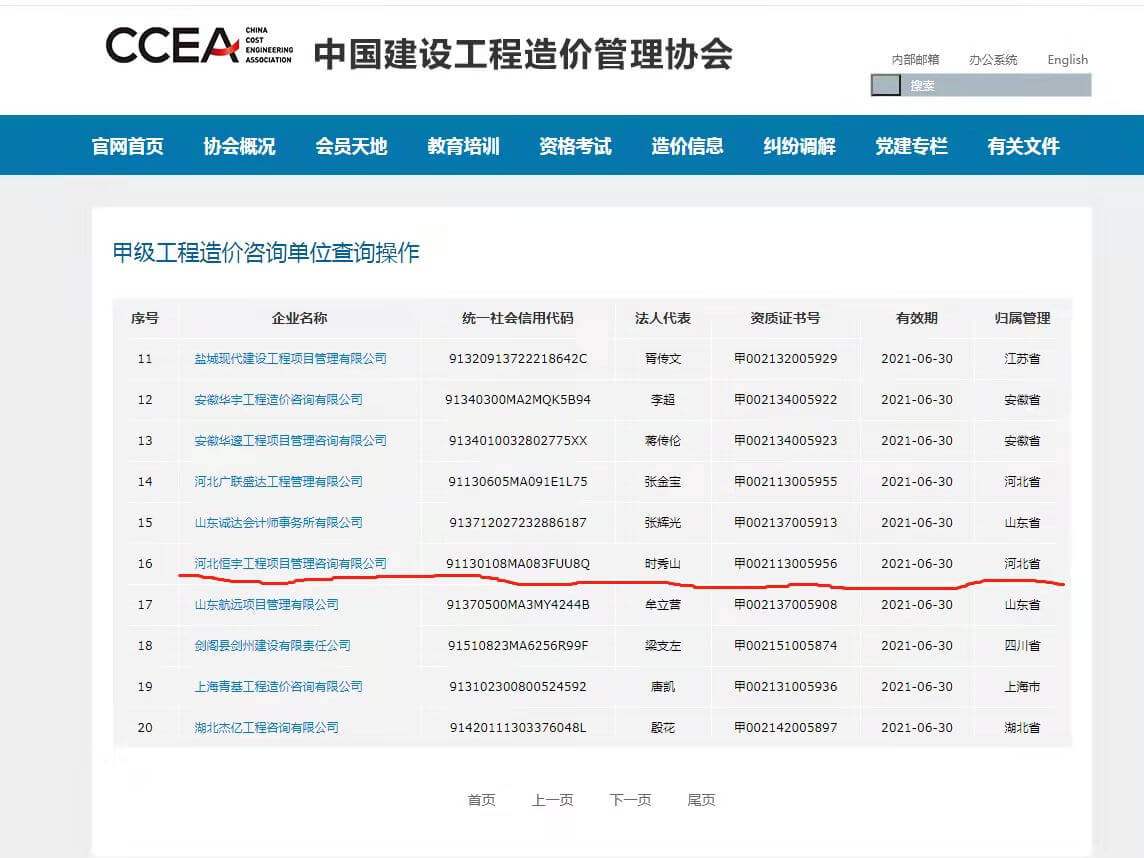Screen dimensions: 1144x858
Task: Select credit code 91510823MA6256R99F
Action: click(517, 645)
